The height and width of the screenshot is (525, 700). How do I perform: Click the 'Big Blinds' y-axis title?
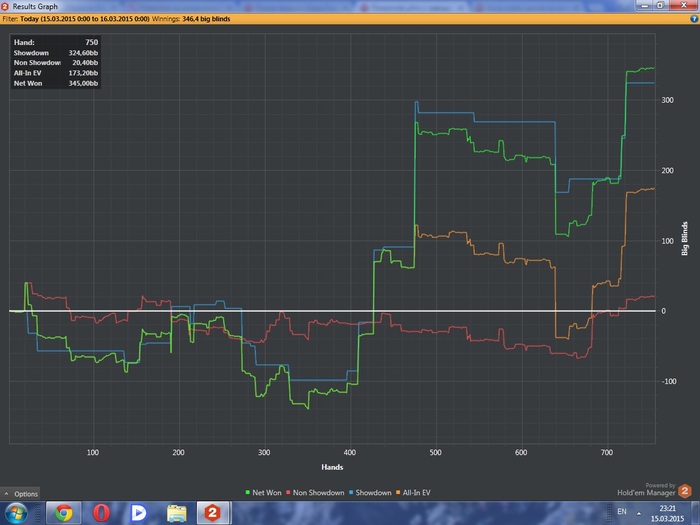click(684, 239)
